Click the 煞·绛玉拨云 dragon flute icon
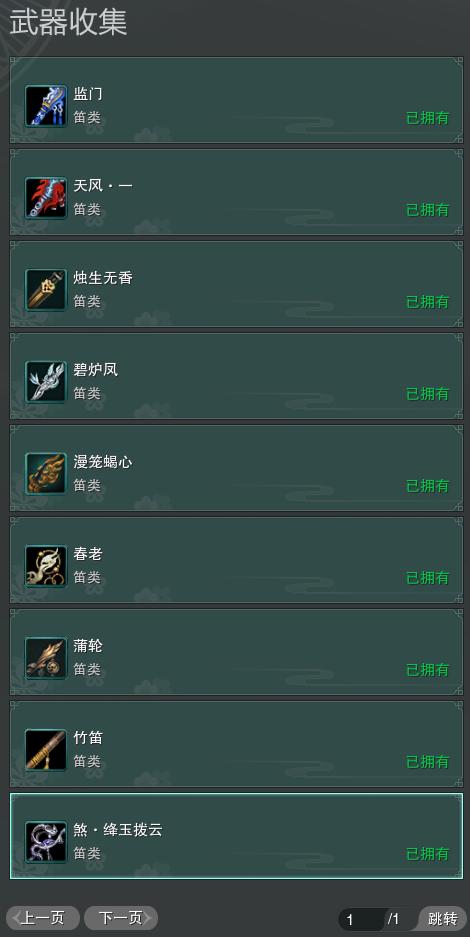470x937 pixels. tap(46, 842)
